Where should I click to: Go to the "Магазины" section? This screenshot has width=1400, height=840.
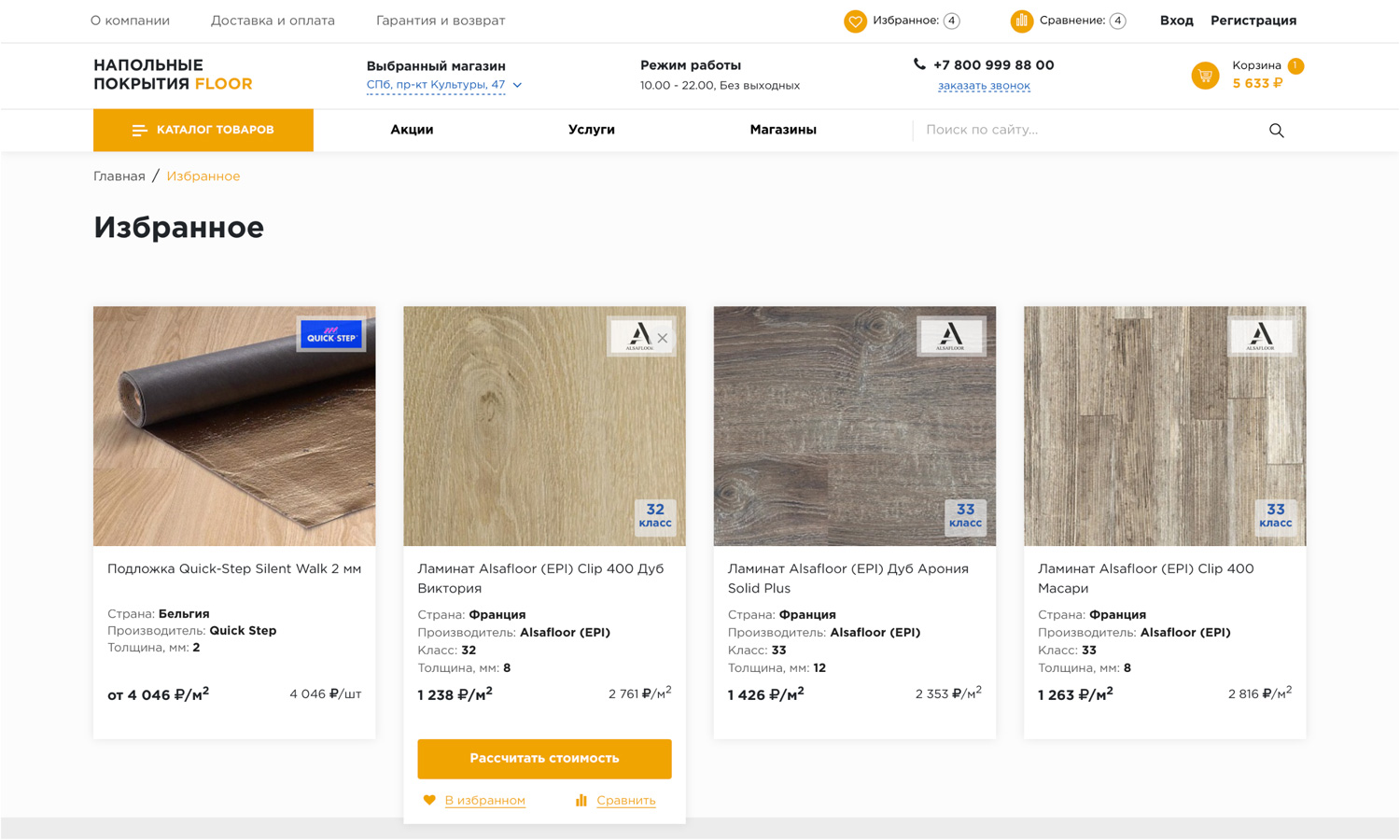782,131
